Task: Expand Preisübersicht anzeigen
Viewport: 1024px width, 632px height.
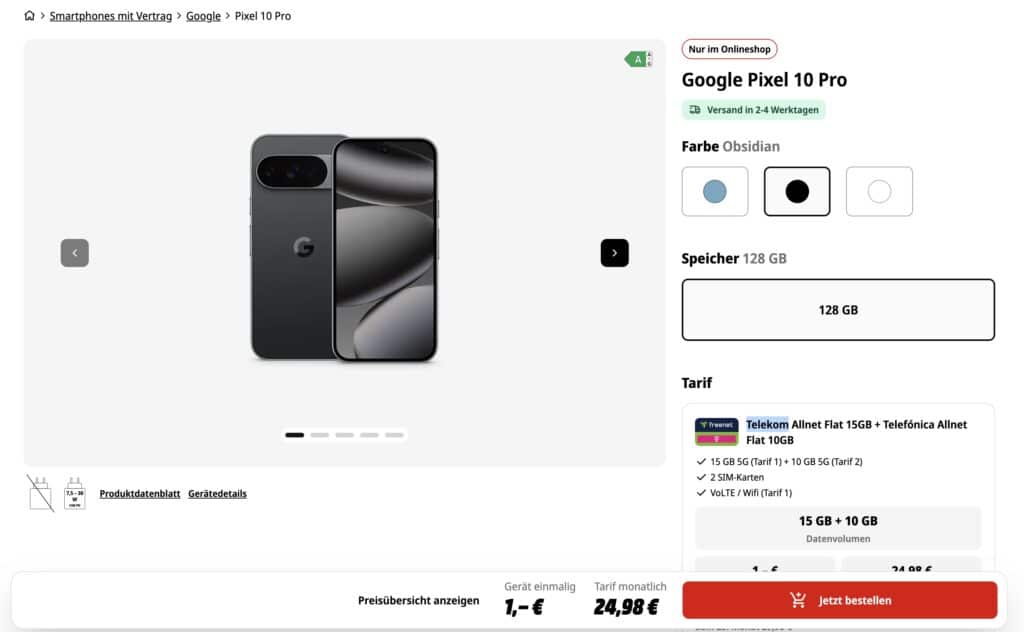Action: coord(419,601)
